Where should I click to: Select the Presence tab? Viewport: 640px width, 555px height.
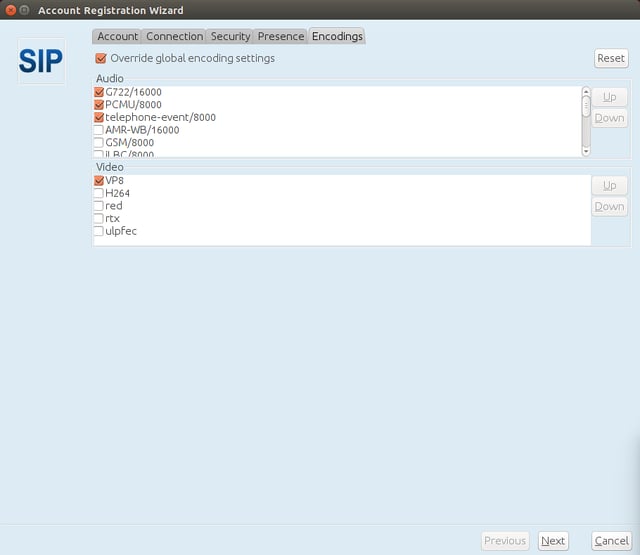point(281,36)
